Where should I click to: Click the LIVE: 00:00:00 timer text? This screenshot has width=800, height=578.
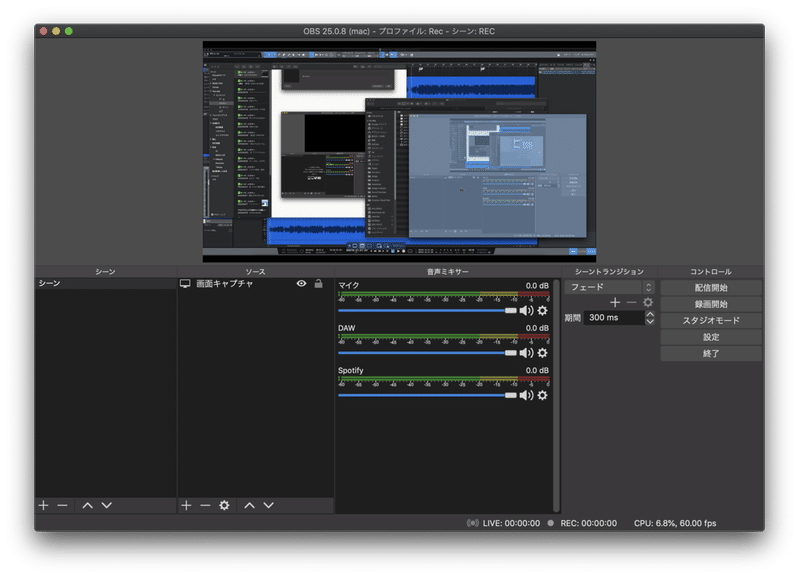511,523
